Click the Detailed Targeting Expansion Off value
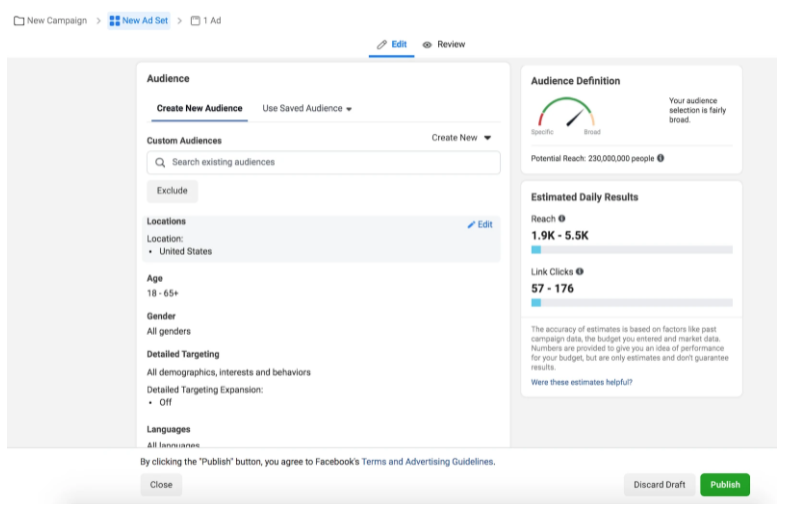 tap(165, 402)
